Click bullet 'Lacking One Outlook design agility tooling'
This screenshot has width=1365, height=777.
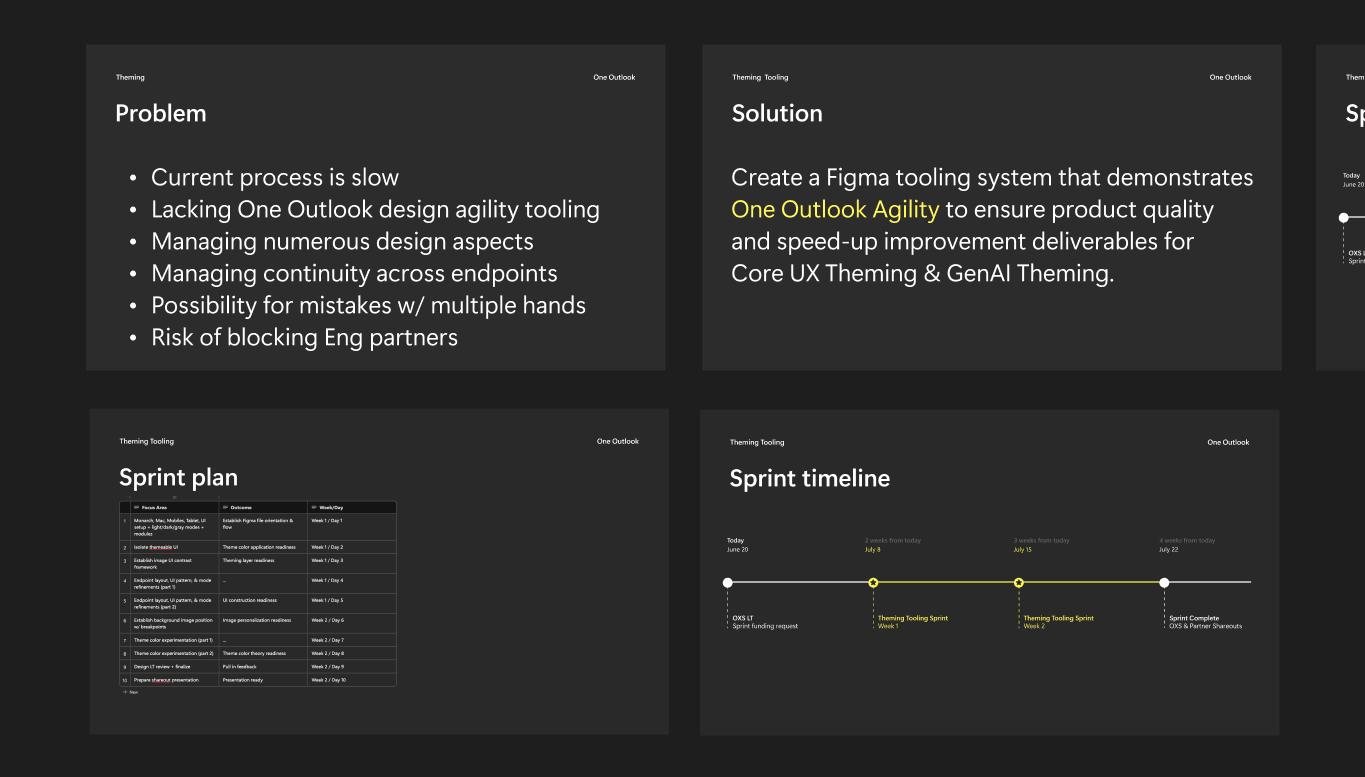coord(375,210)
